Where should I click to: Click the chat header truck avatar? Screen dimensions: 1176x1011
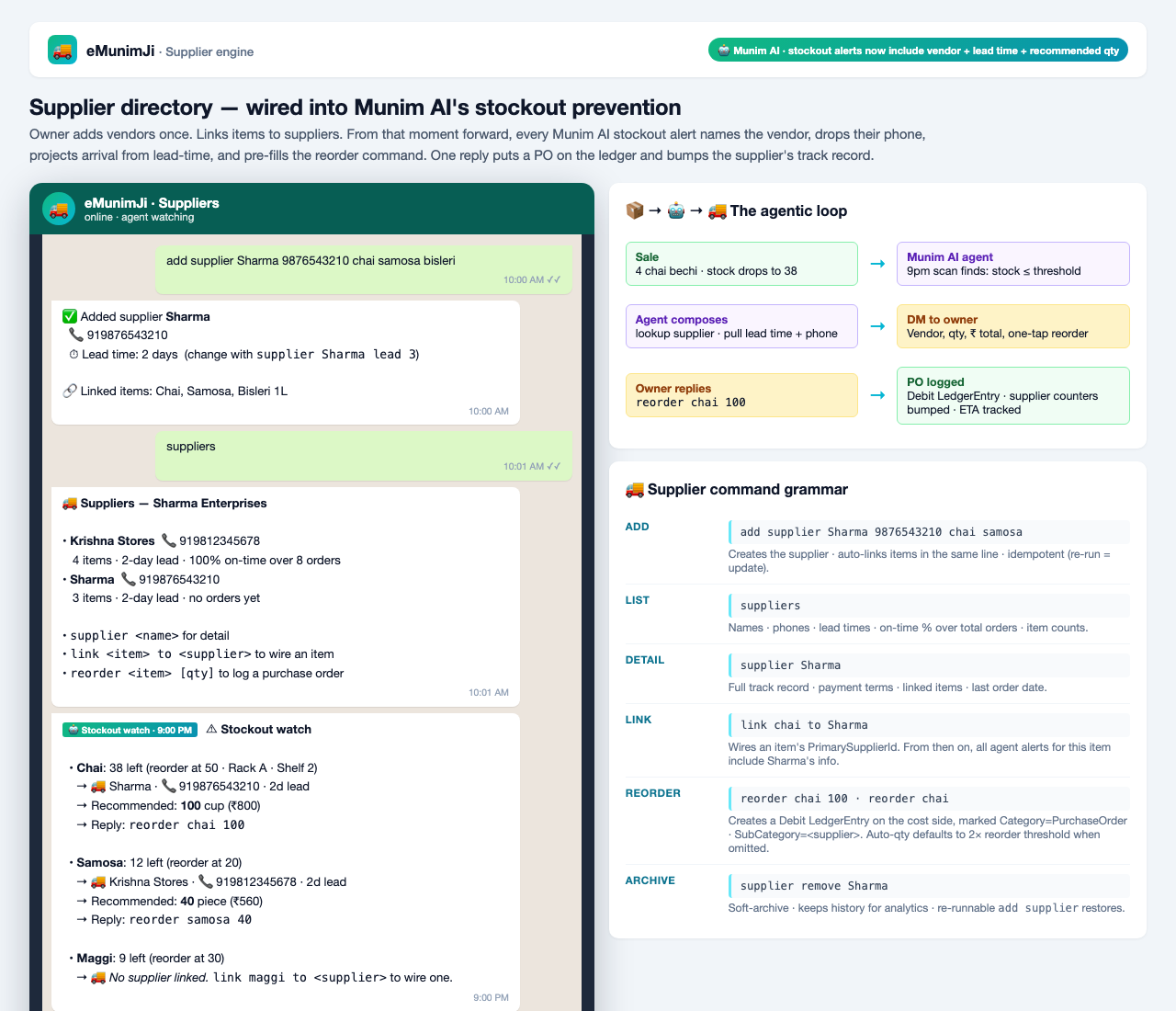click(59, 209)
